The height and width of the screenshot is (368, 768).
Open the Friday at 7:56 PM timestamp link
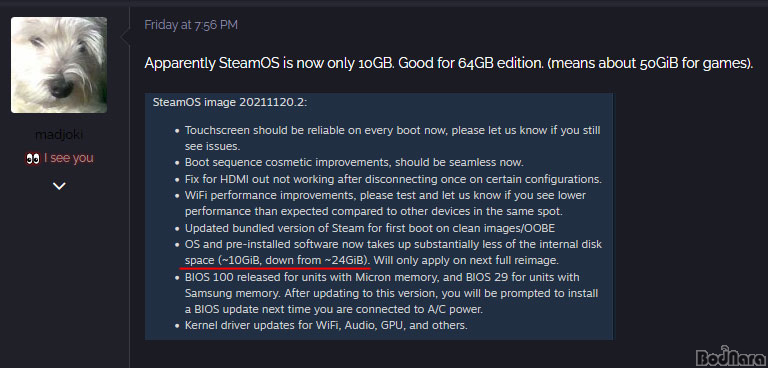[x=191, y=25]
